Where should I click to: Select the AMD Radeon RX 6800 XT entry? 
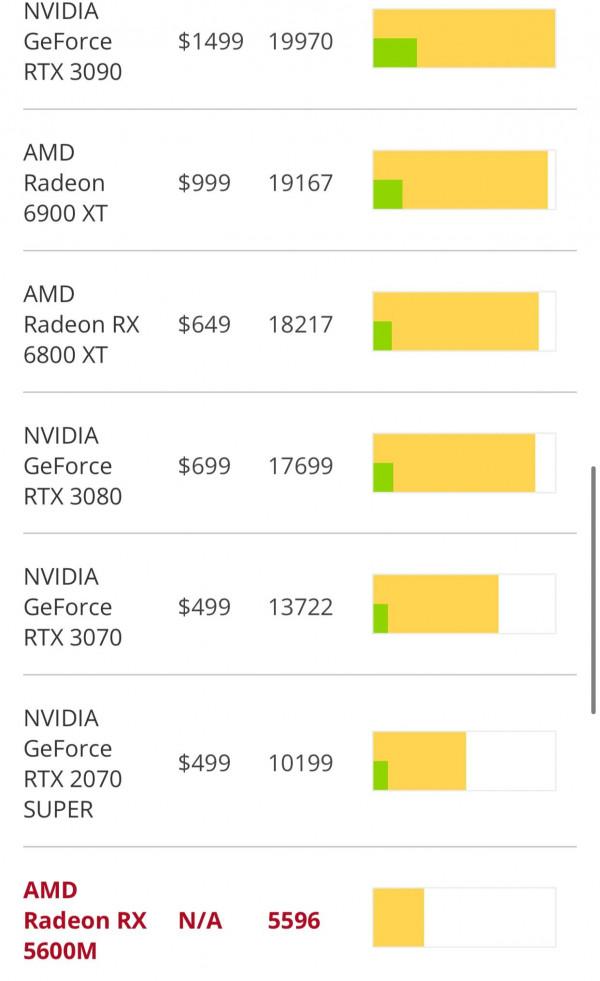(81, 324)
